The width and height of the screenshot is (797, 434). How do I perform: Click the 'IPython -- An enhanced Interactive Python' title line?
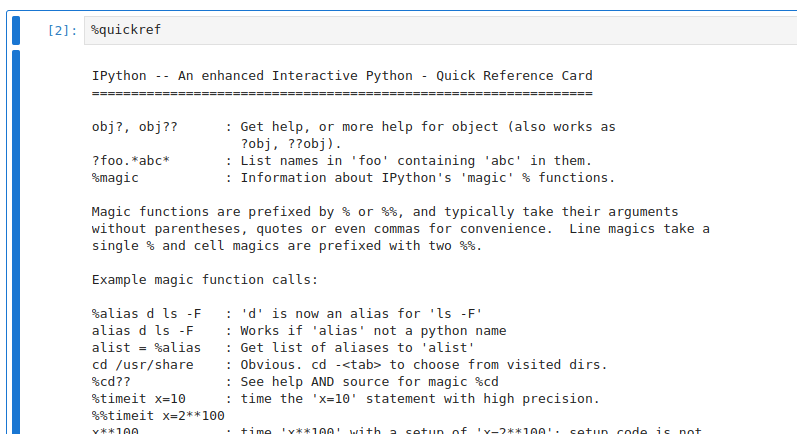pos(342,76)
